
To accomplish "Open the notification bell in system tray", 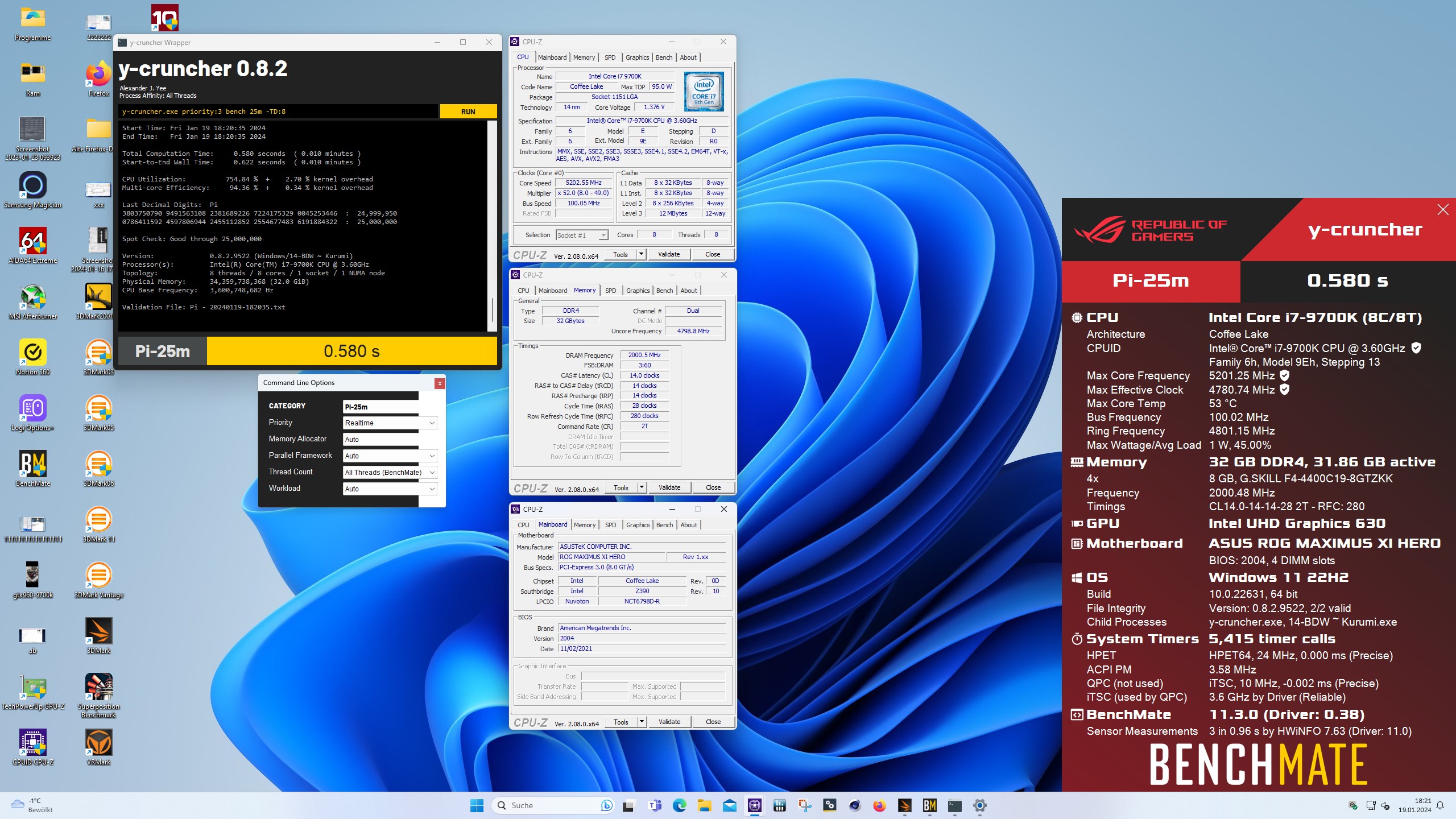I will coord(1440,805).
